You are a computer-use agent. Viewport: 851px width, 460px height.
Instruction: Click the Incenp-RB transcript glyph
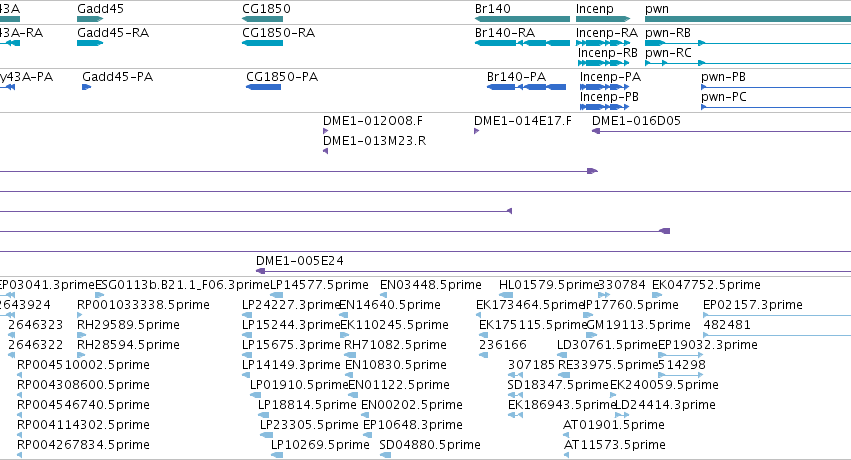tap(604, 63)
